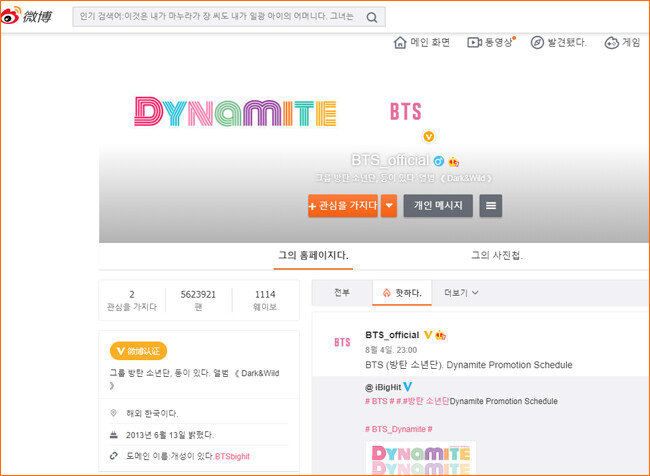Click the 관심을 가지다 follow button
Image resolution: width=650 pixels, height=476 pixels.
(343, 206)
